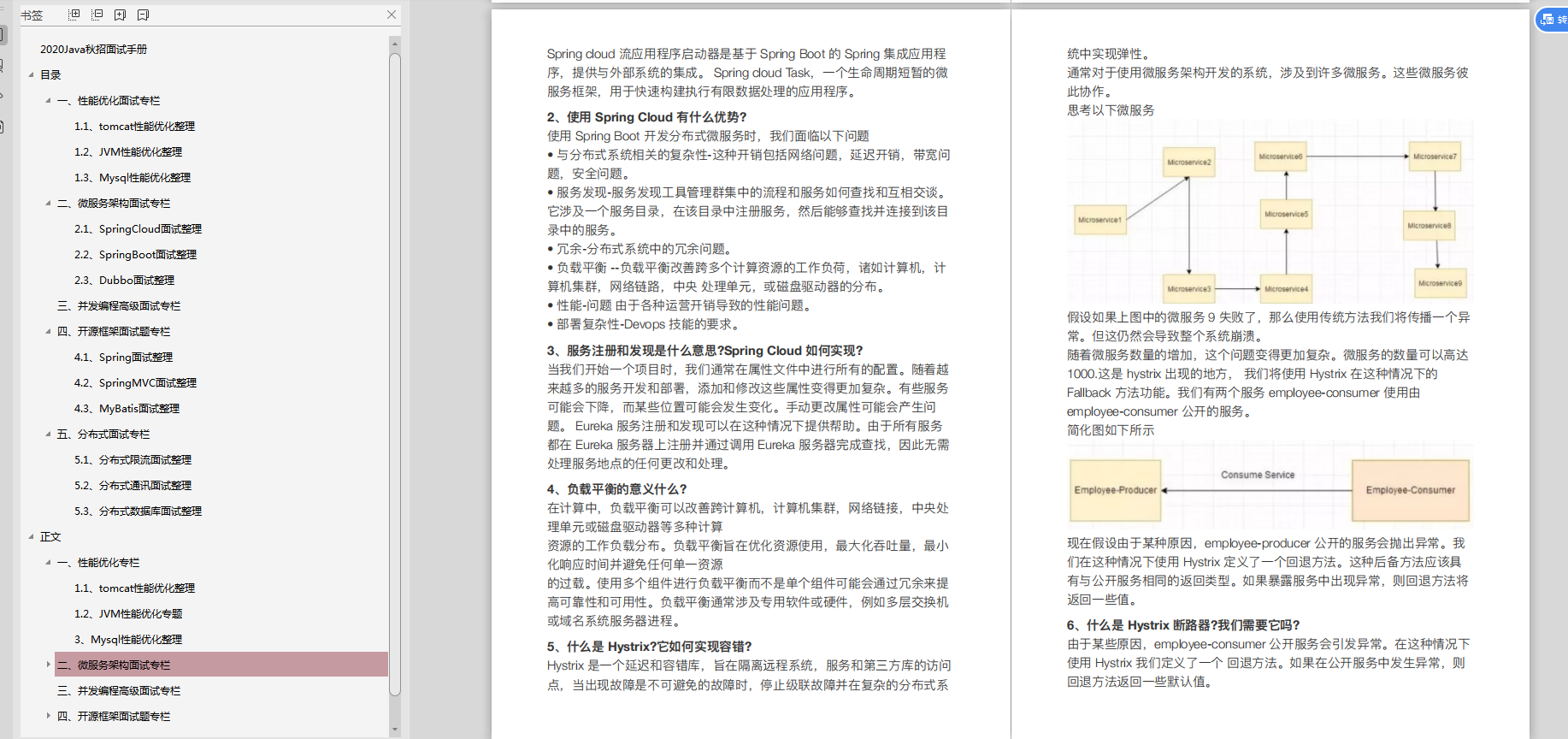Image resolution: width=1568 pixels, height=739 pixels.
Task: Click text 简化图如下所示 on right page
Action: coord(1111,430)
